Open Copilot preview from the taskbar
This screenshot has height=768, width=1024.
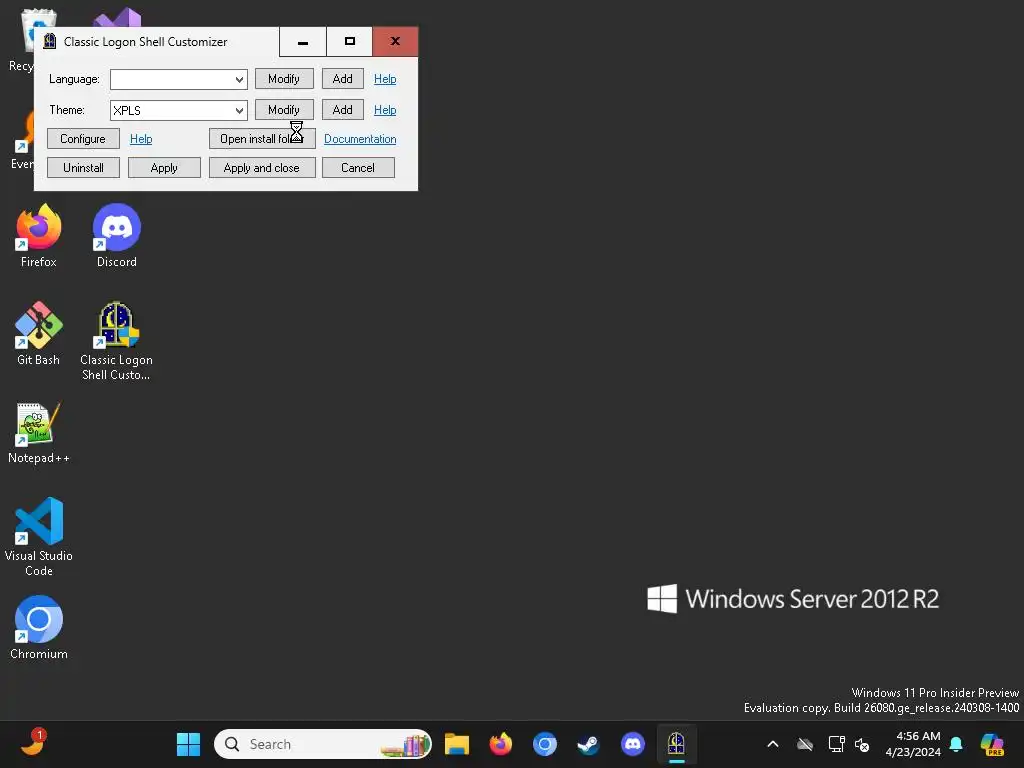(992, 744)
